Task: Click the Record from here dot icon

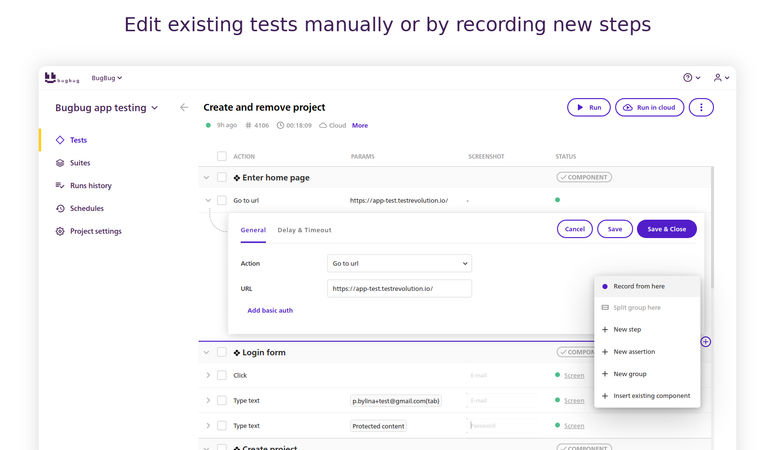Action: (x=604, y=286)
